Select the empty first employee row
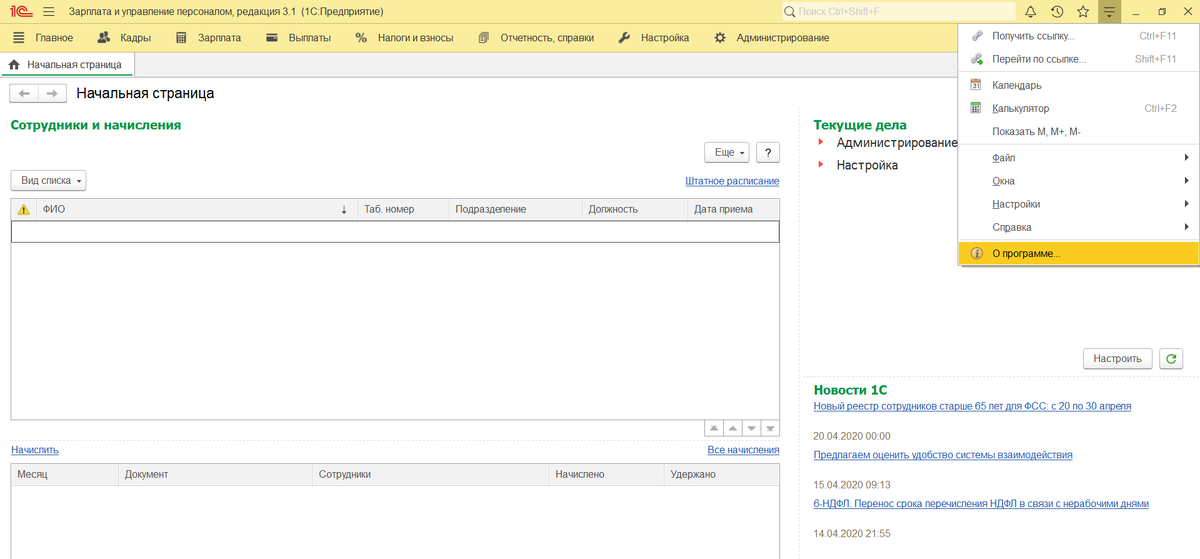1200x559 pixels. click(395, 231)
